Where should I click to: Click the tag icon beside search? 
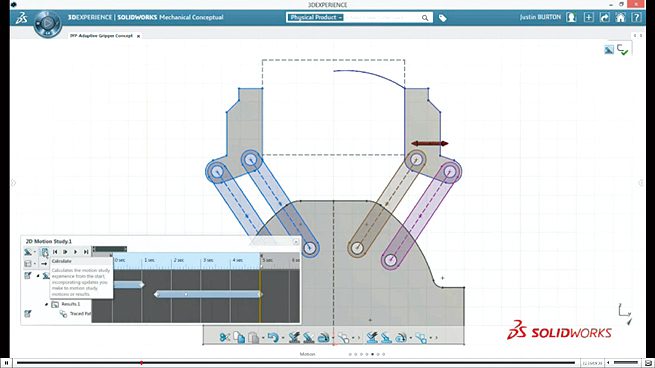coord(442,18)
